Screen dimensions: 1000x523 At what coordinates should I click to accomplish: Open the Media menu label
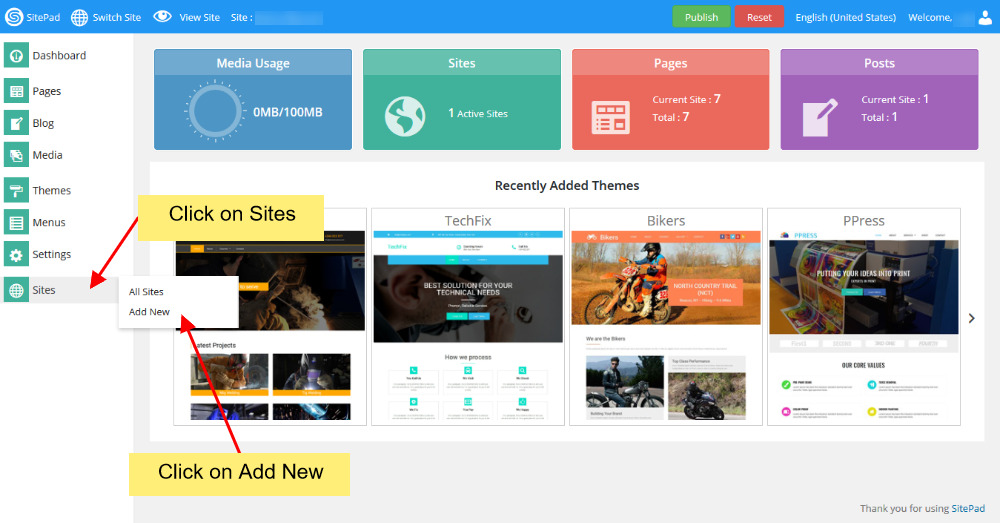tap(47, 155)
